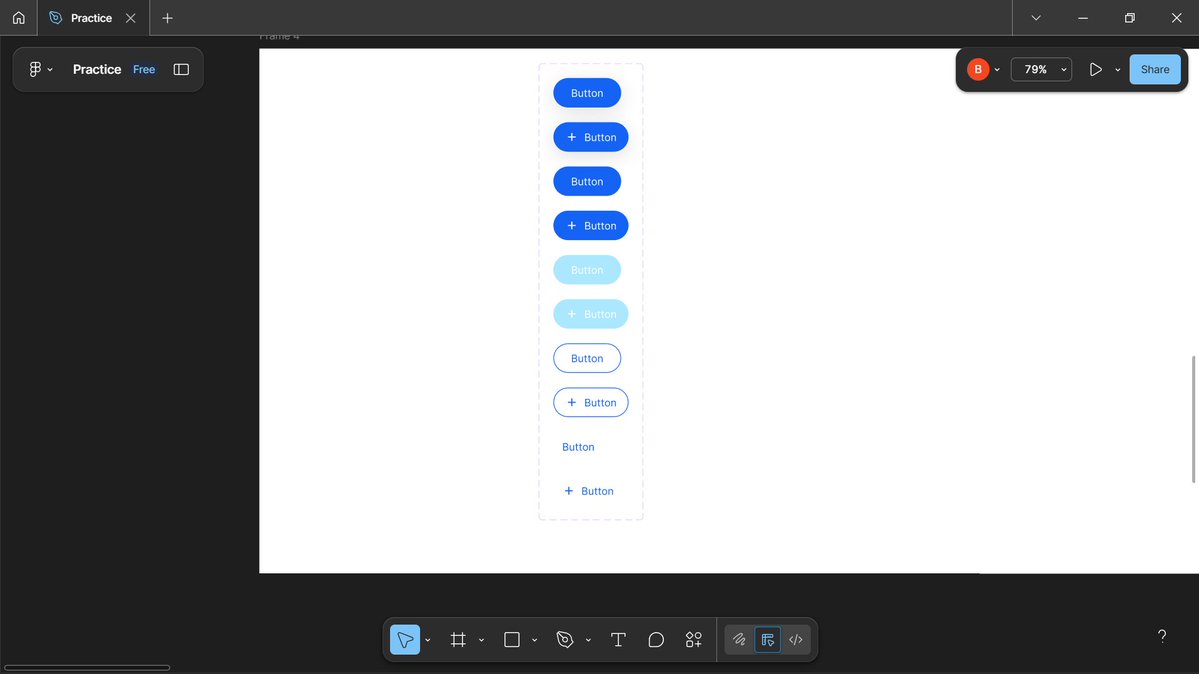
Task: Switch to the Practice file tab
Action: (90, 17)
